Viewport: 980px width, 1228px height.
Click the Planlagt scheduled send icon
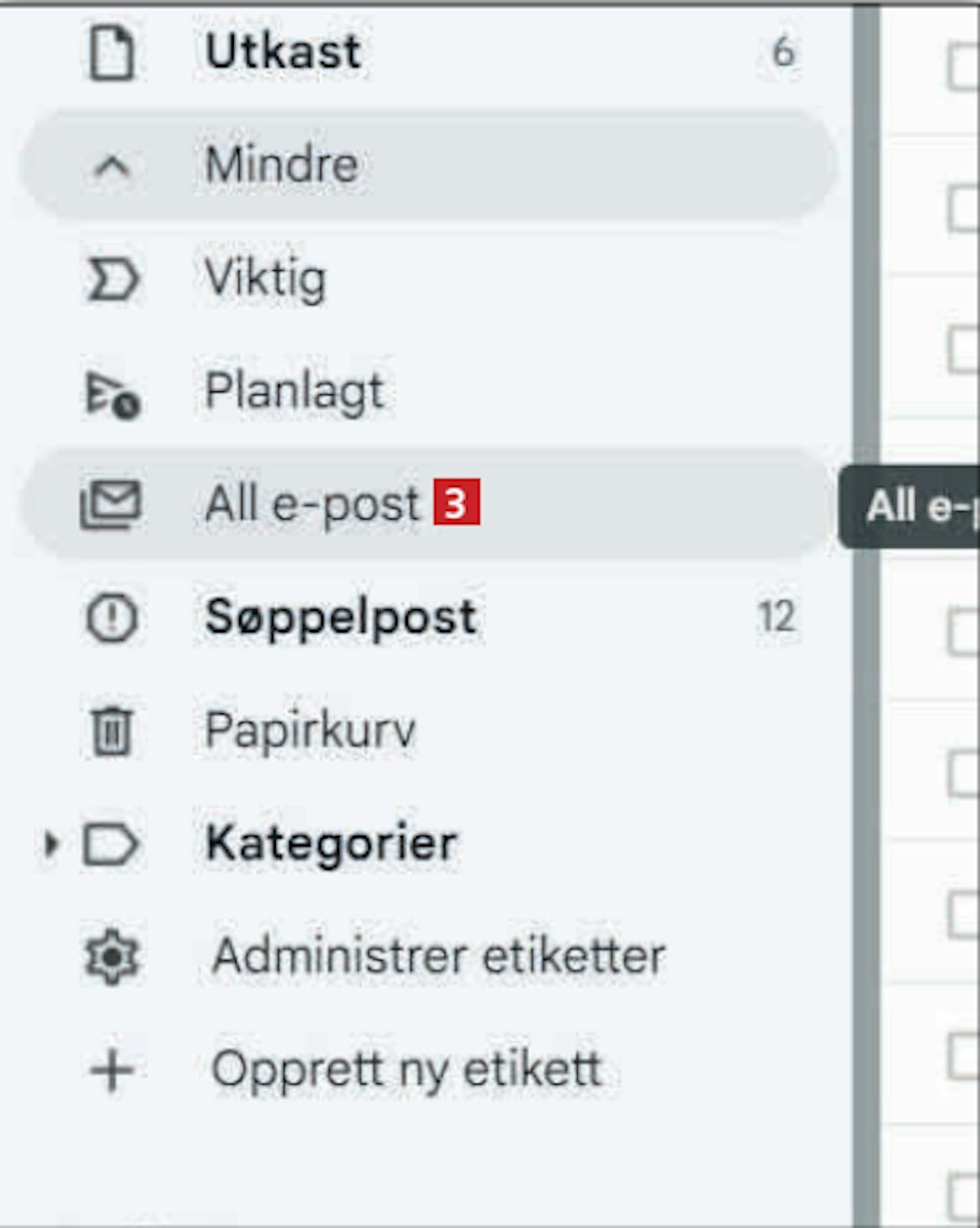click(112, 394)
